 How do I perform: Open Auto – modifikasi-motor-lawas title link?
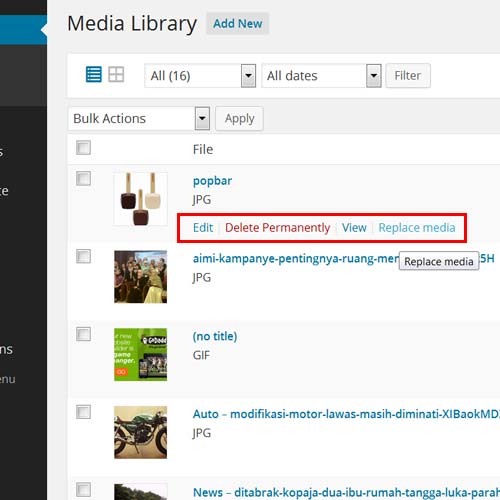(x=346, y=414)
